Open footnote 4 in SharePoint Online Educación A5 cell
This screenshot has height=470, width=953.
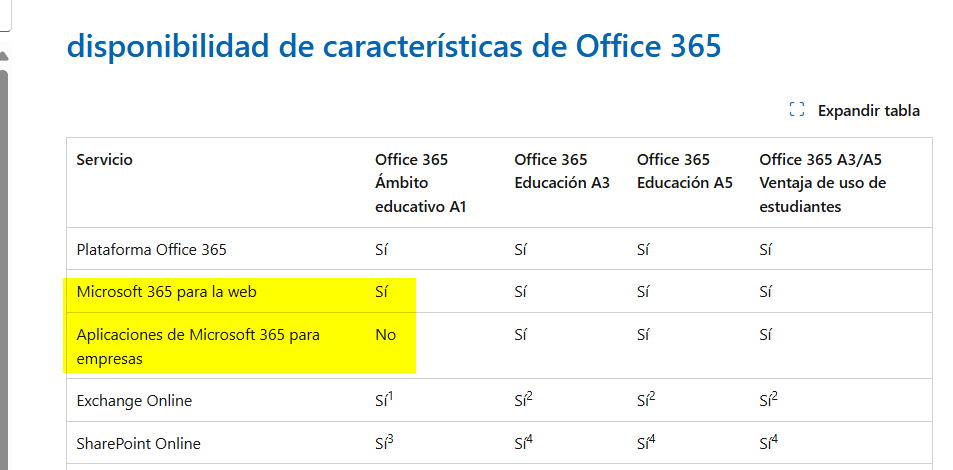pyautogui.click(x=651, y=439)
